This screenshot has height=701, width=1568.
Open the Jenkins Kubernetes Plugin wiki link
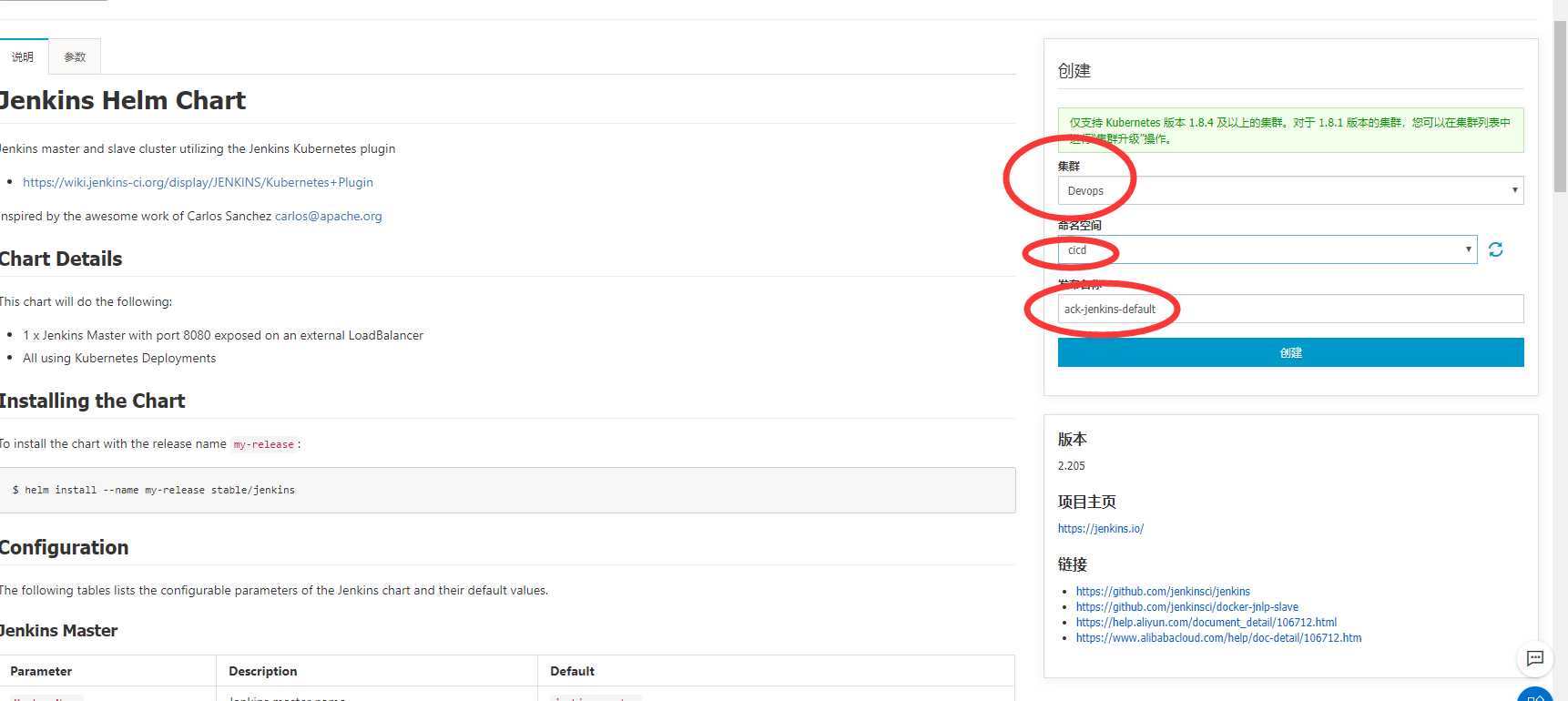(x=198, y=182)
